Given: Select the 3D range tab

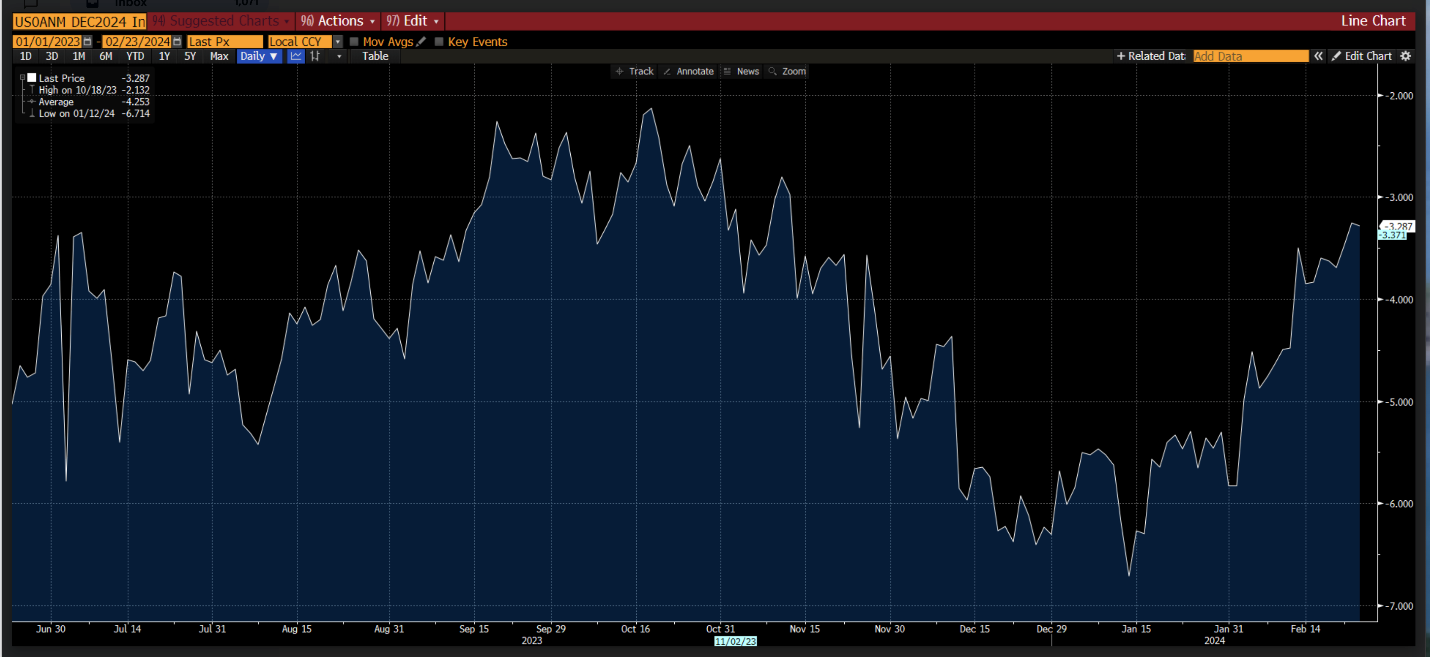Looking at the screenshot, I should point(52,56).
